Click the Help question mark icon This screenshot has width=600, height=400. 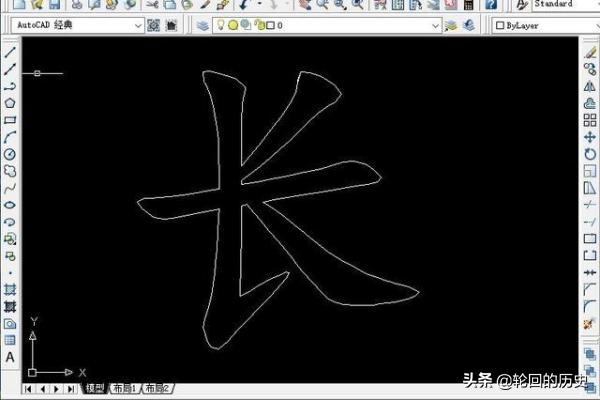point(491,5)
